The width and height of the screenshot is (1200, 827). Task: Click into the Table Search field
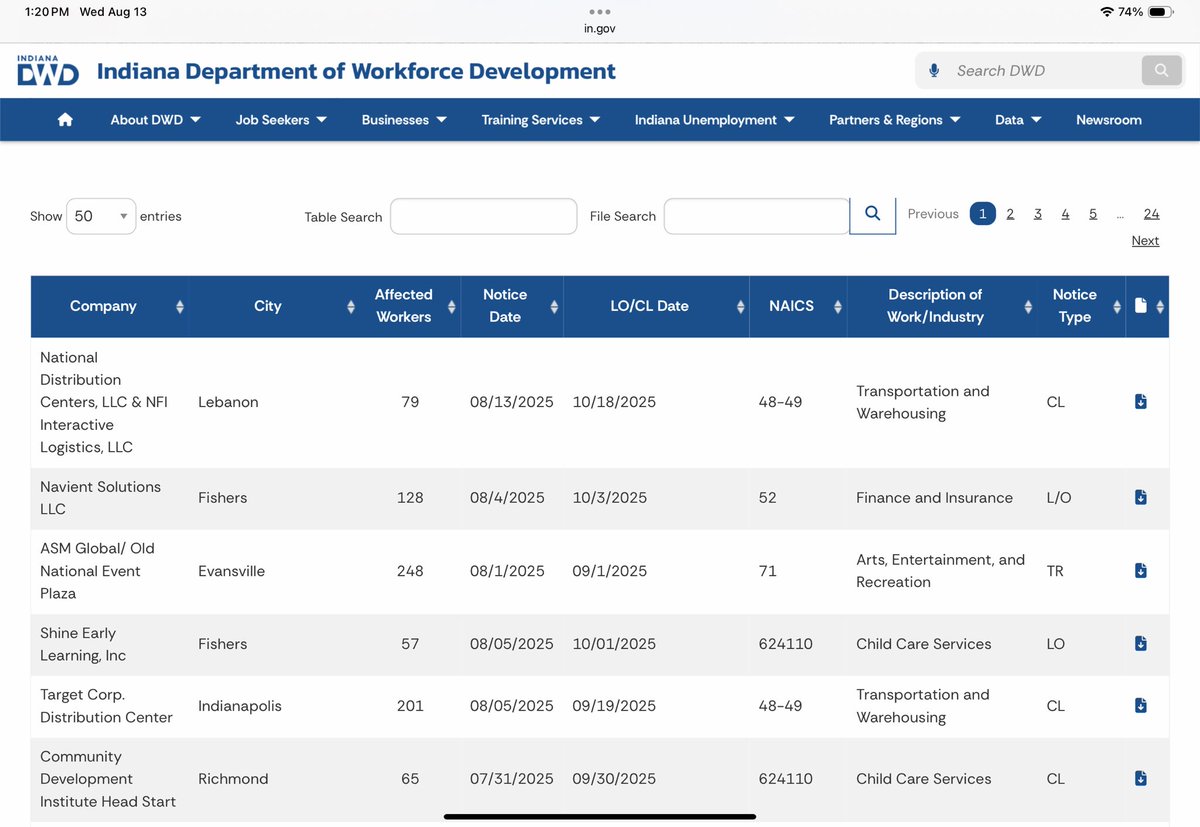pyautogui.click(x=483, y=216)
